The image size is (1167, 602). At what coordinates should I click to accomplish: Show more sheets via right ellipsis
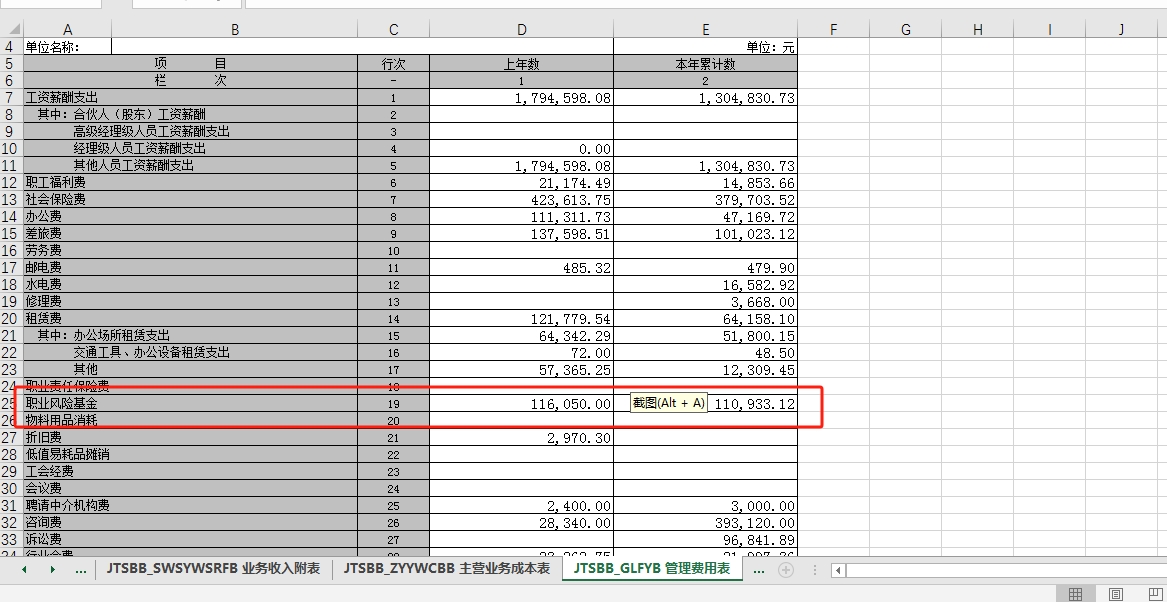coord(758,570)
